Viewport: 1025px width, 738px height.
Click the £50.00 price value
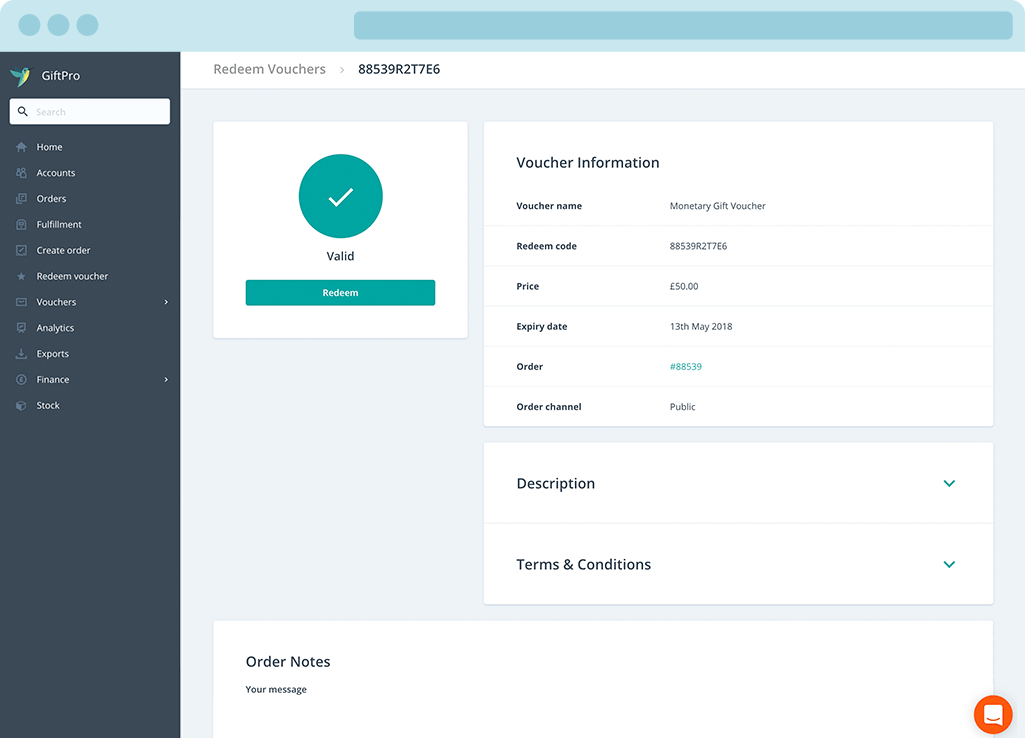[684, 286]
